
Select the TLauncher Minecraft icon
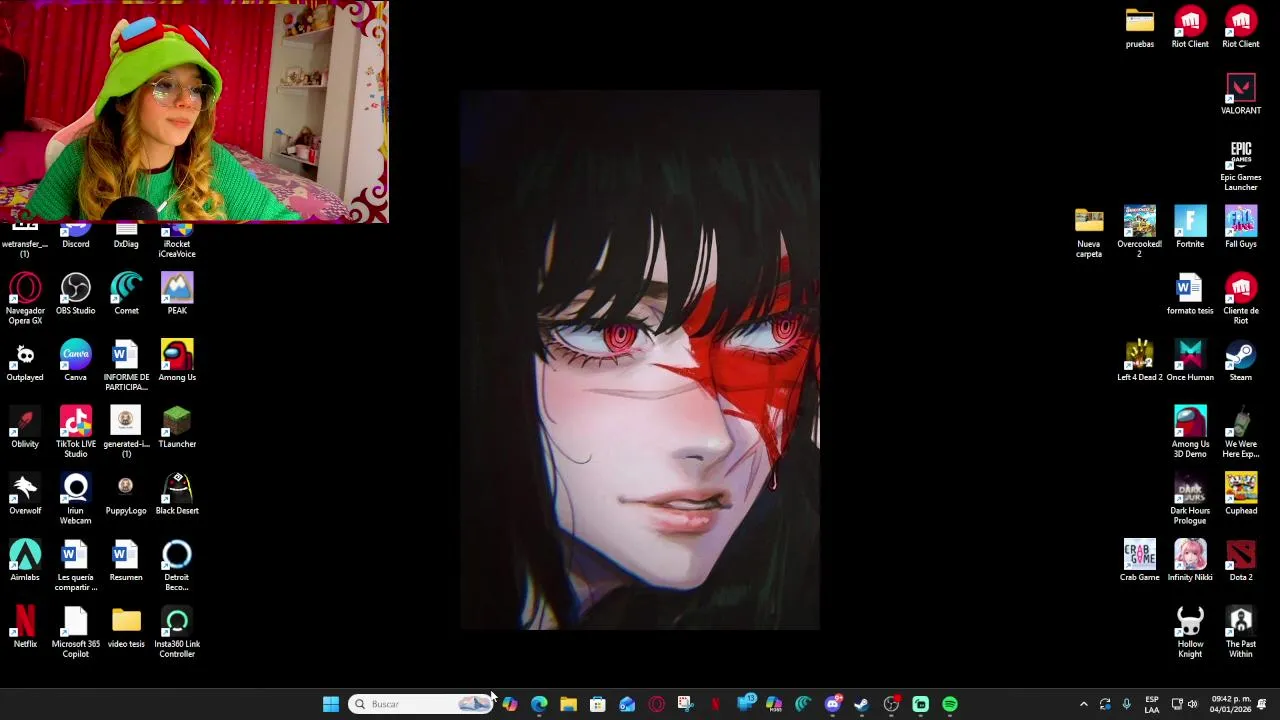pyautogui.click(x=177, y=428)
